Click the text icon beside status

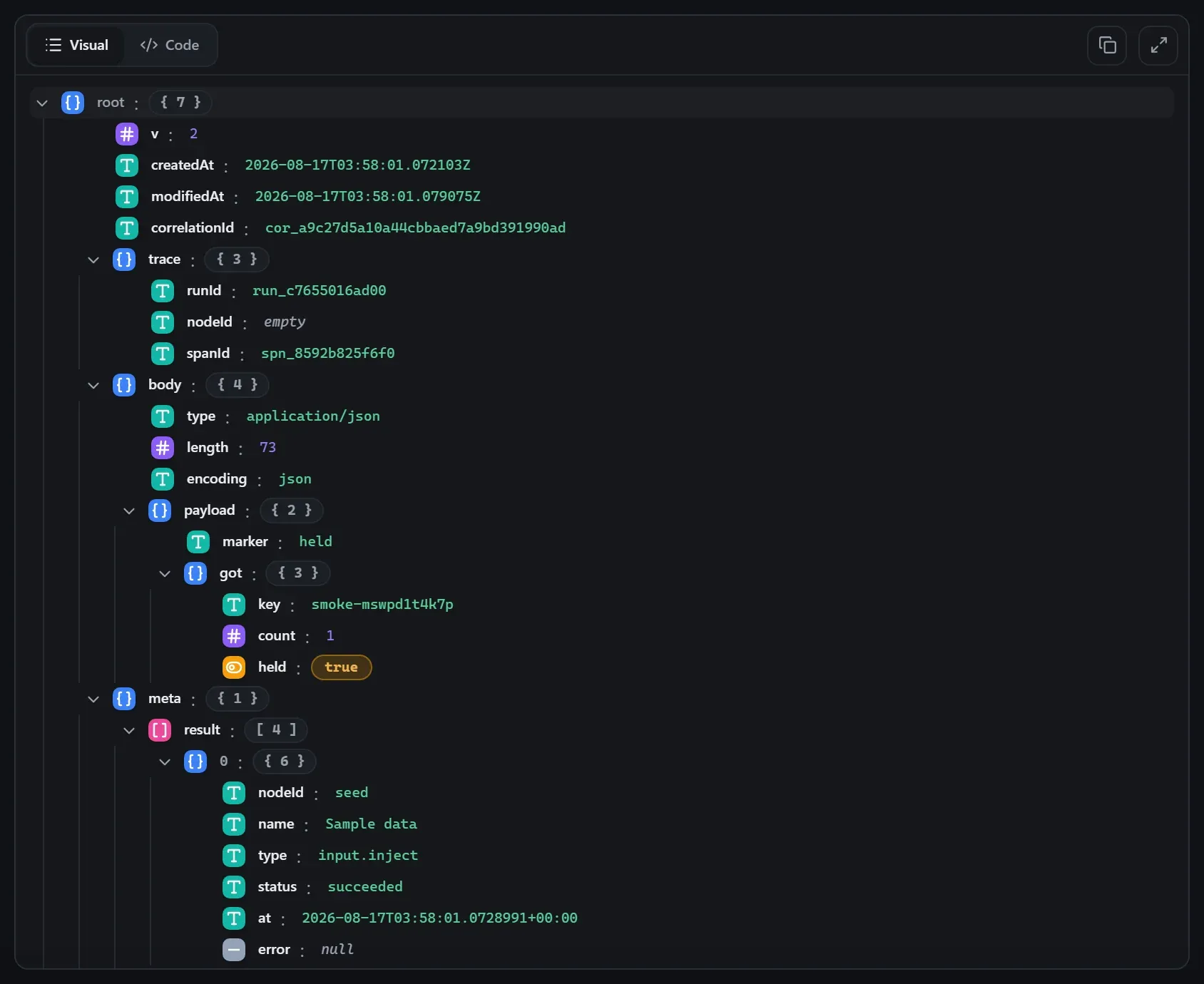[x=234, y=887]
